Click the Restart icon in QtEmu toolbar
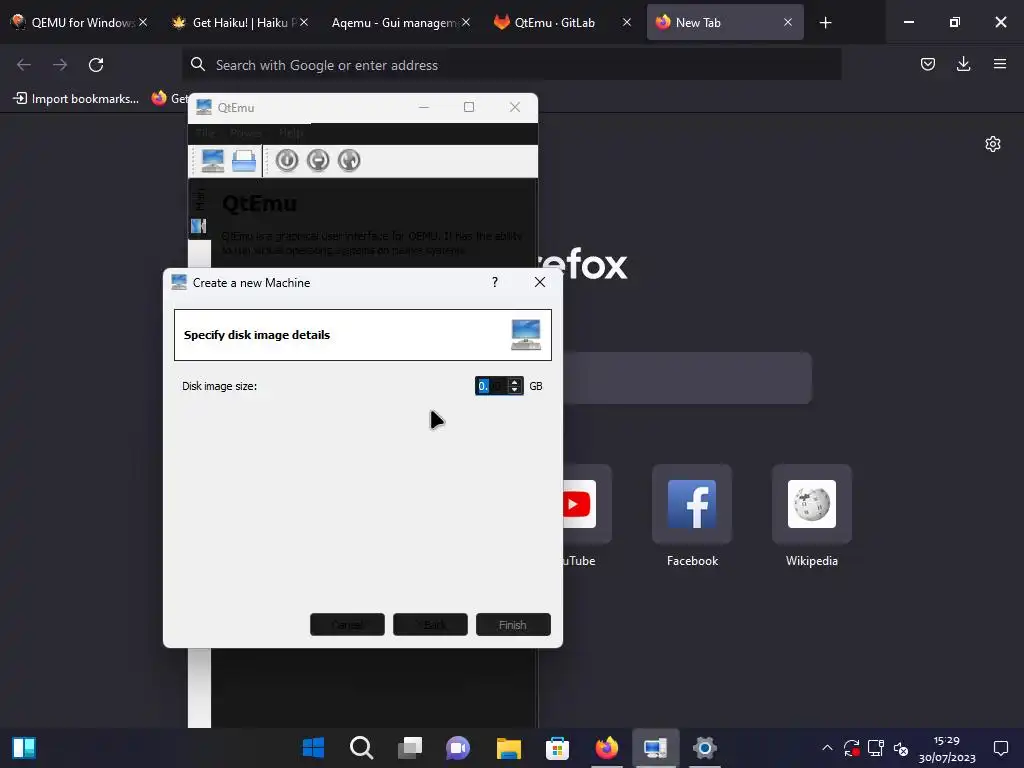This screenshot has width=1024, height=768. [x=349, y=160]
